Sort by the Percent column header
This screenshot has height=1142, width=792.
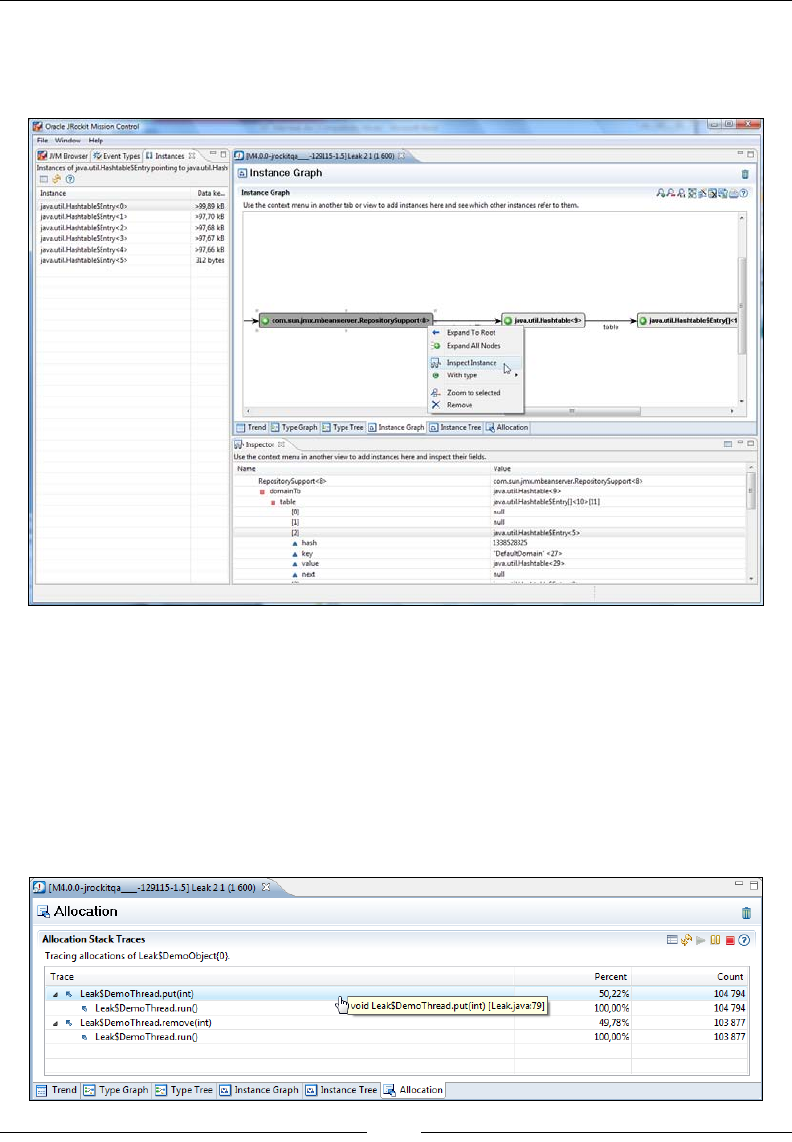pyautogui.click(x=572, y=977)
